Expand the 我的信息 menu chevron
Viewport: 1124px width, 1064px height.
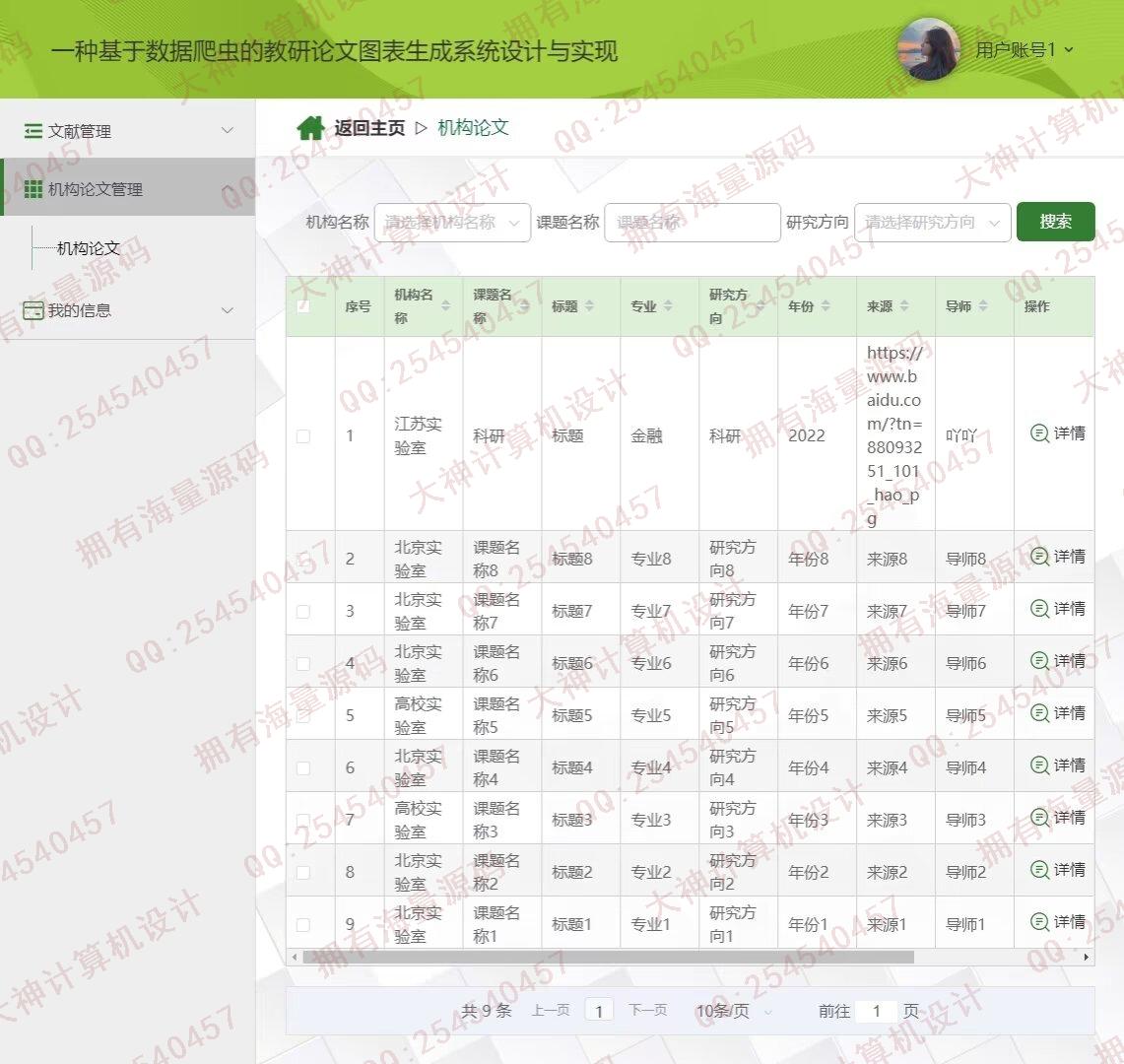pyautogui.click(x=228, y=310)
